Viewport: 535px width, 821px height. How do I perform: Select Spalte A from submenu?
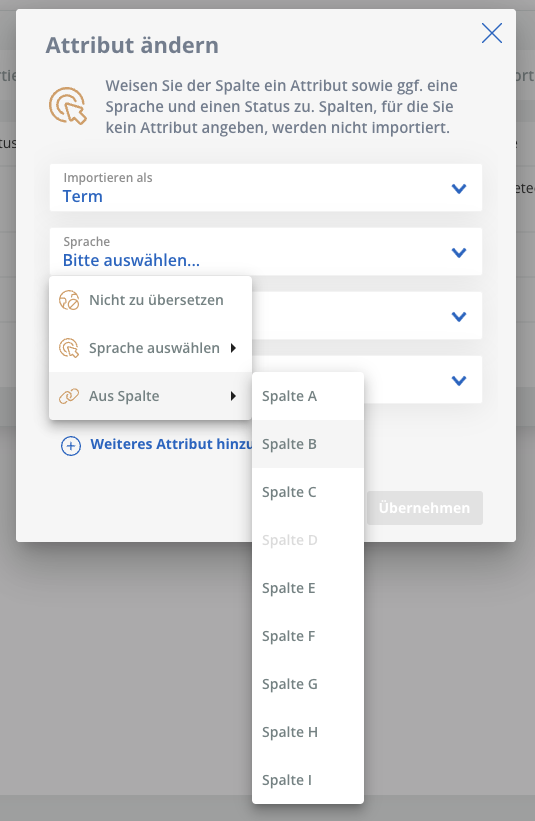pos(308,396)
